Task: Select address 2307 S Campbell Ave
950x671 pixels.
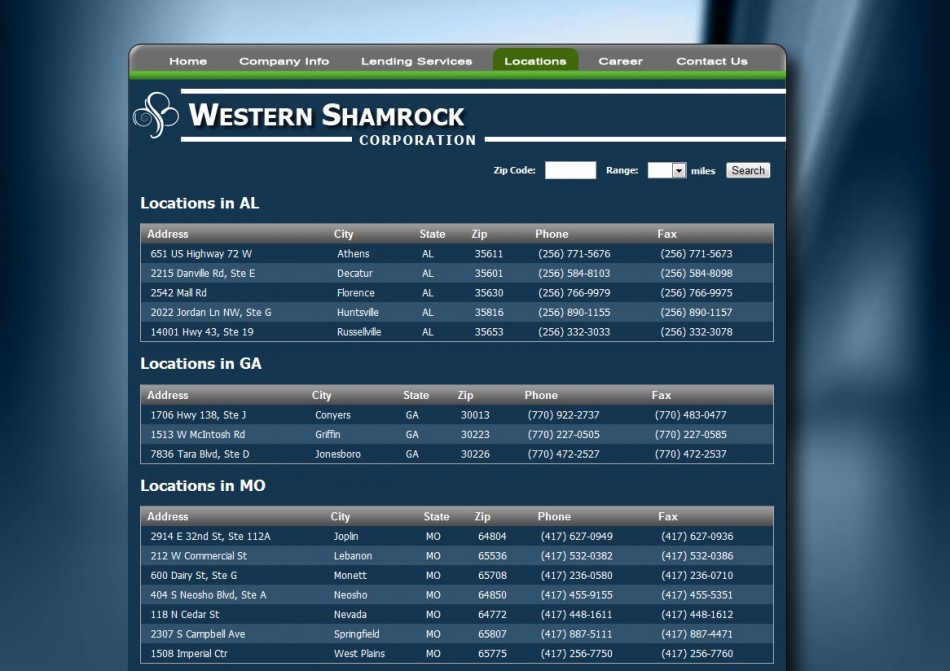Action: 198,634
